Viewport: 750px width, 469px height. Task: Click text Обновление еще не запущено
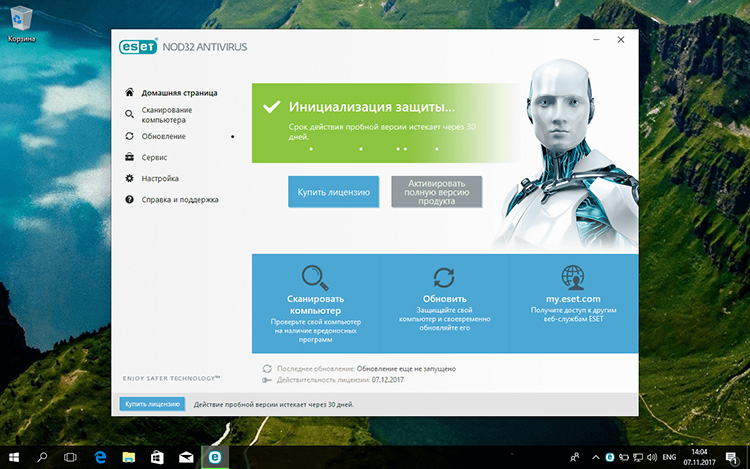point(406,369)
